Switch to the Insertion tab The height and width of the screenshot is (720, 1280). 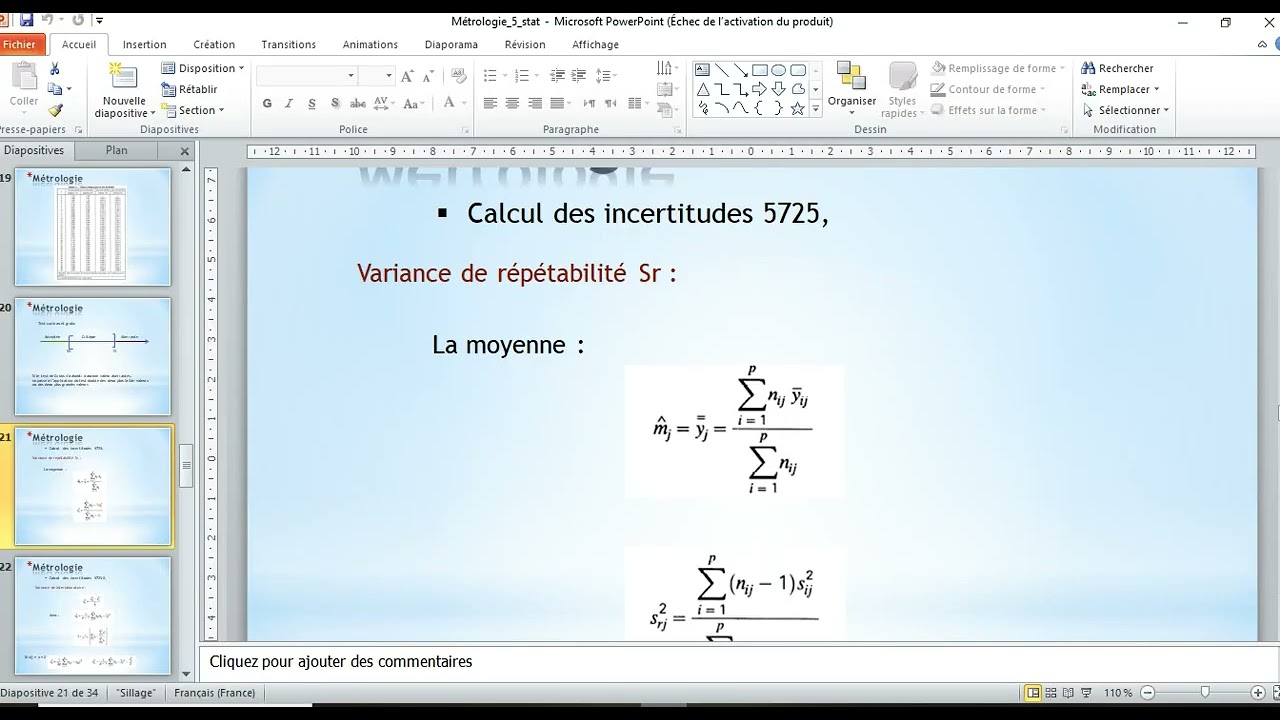pyautogui.click(x=145, y=44)
